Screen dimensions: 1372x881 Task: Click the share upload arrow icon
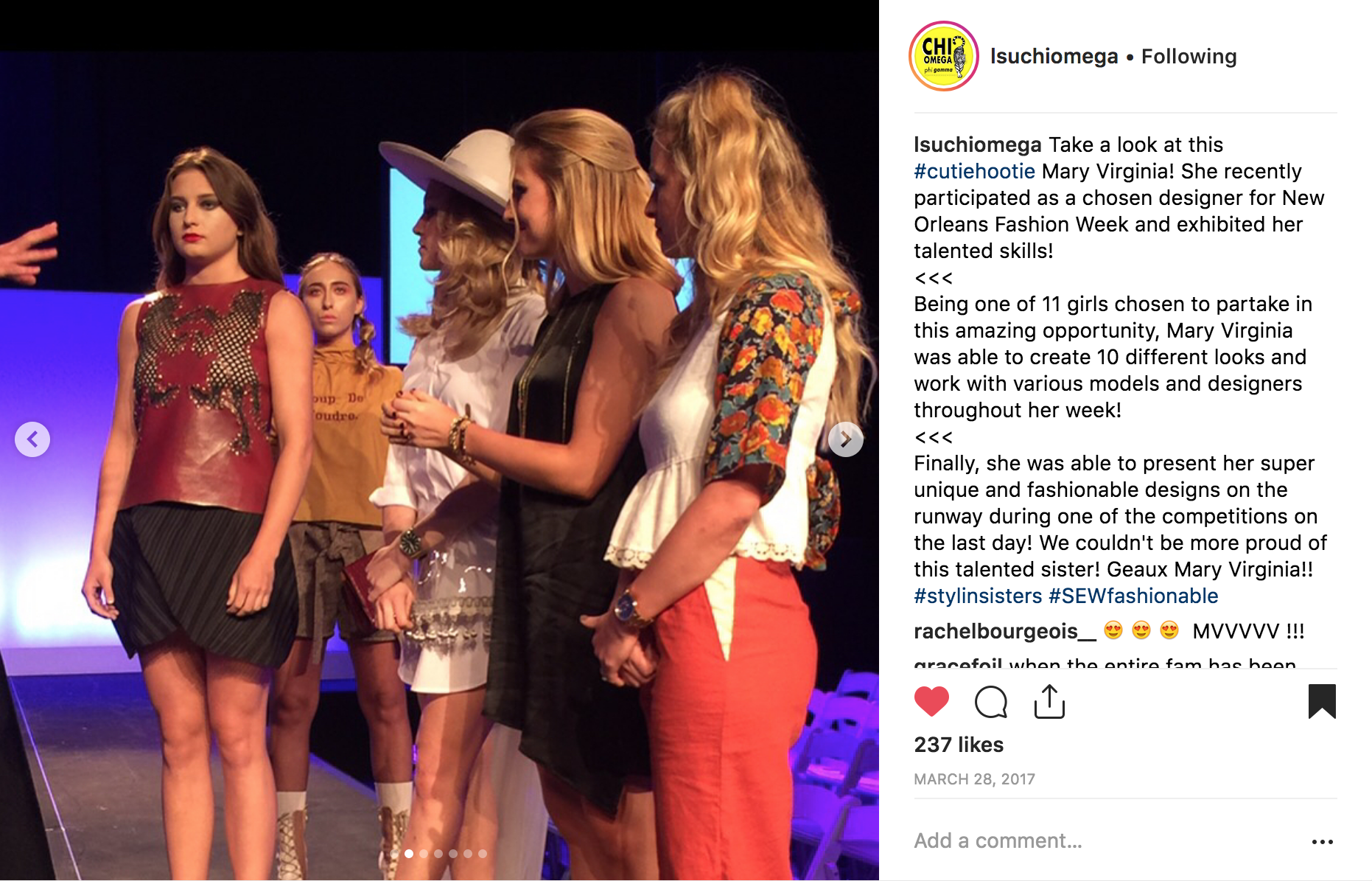click(x=1049, y=701)
